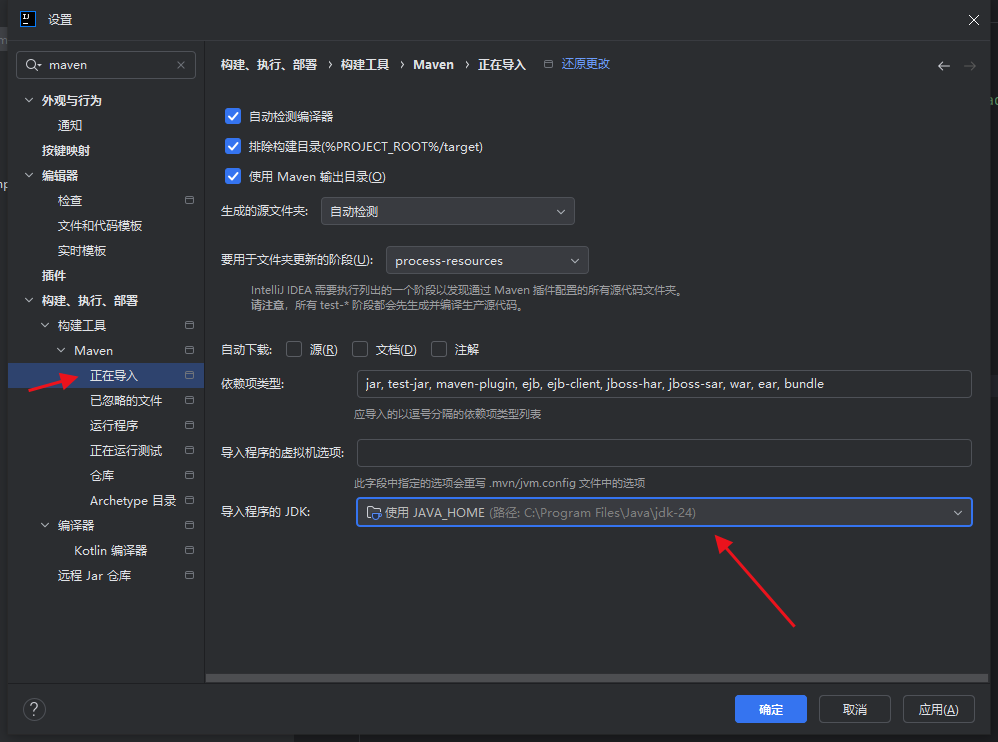This screenshot has height=742, width=998.
Task: Click project-level icon beside Maven row
Action: [189, 350]
